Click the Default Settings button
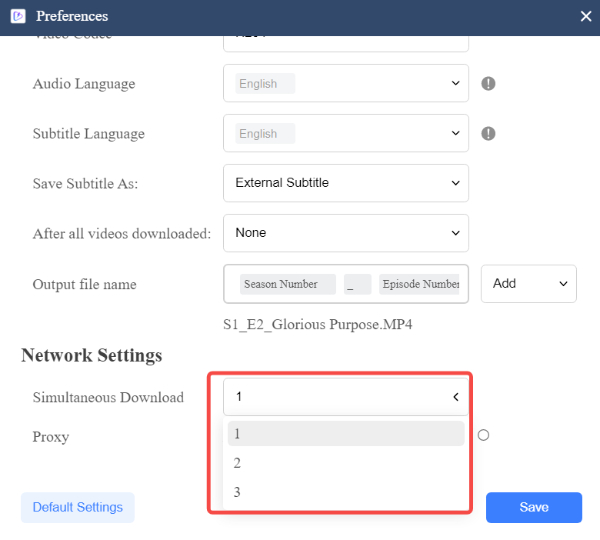Screen dimensions: 600x540 click(78, 507)
